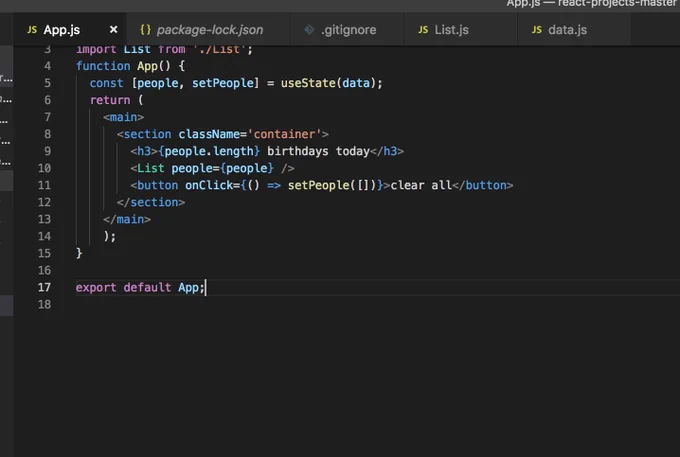This screenshot has width=680, height=457.
Task: Click the diamond icon on .gitignore tab
Action: [x=309, y=29]
